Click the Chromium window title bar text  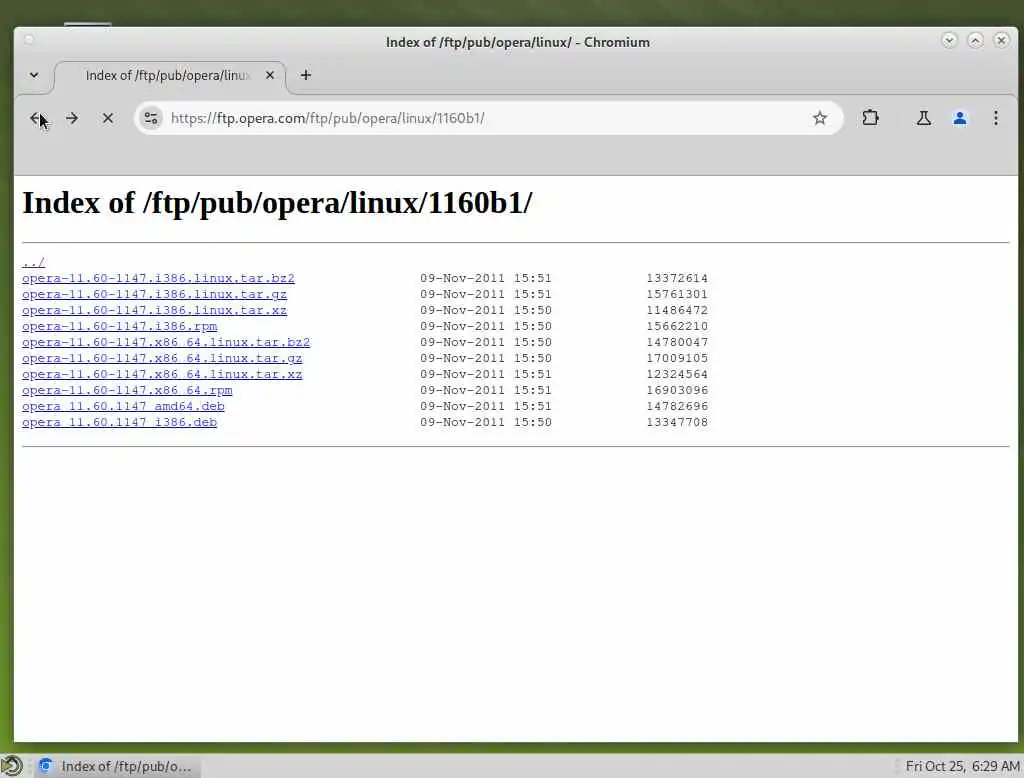click(517, 42)
